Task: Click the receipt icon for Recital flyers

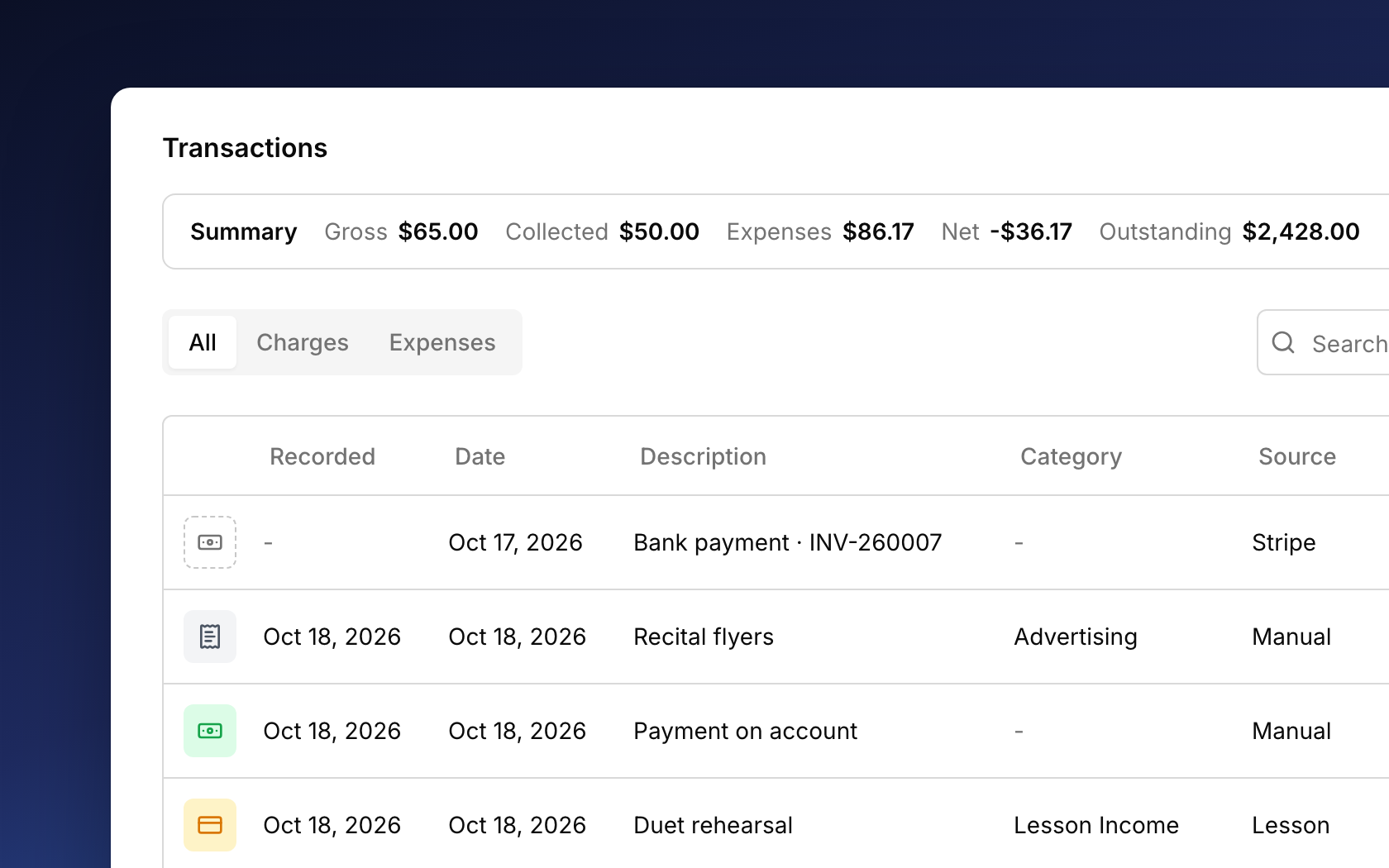Action: click(x=210, y=637)
